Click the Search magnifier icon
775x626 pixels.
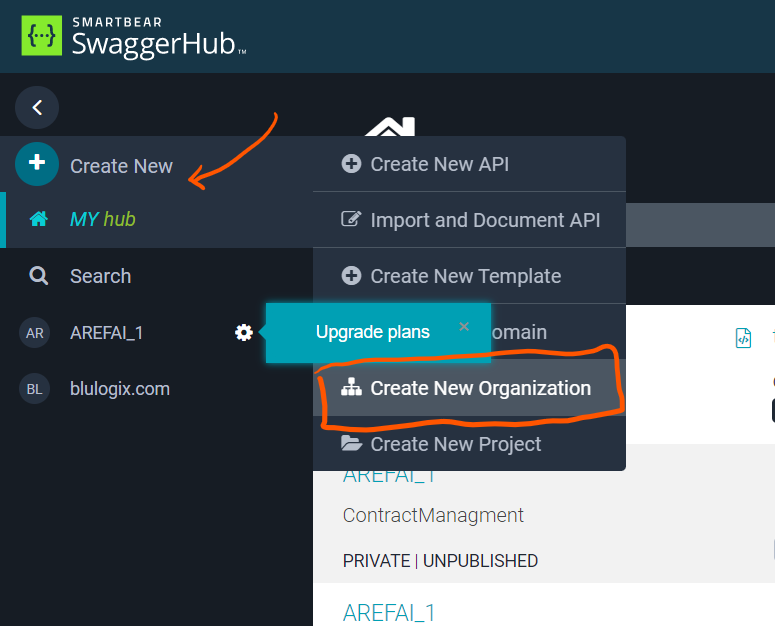click(39, 276)
